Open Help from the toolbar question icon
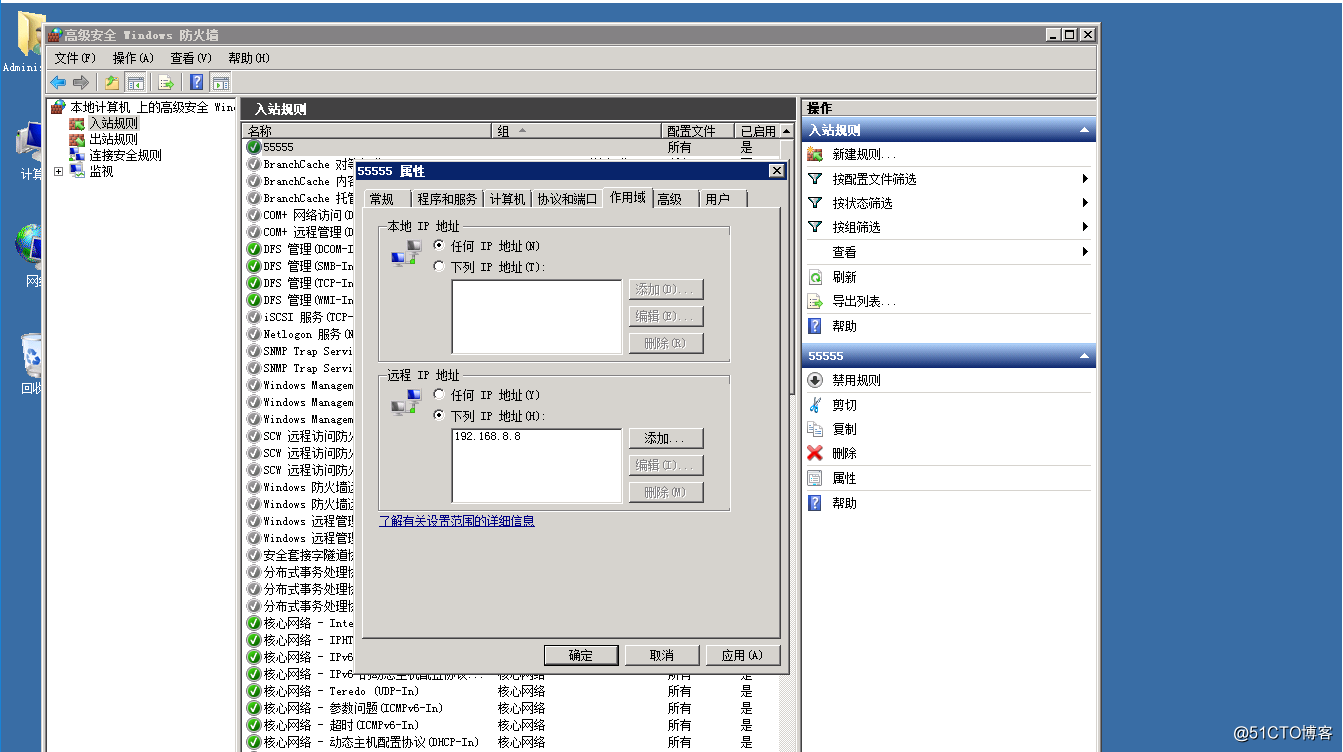The width and height of the screenshot is (1343, 752). click(197, 82)
